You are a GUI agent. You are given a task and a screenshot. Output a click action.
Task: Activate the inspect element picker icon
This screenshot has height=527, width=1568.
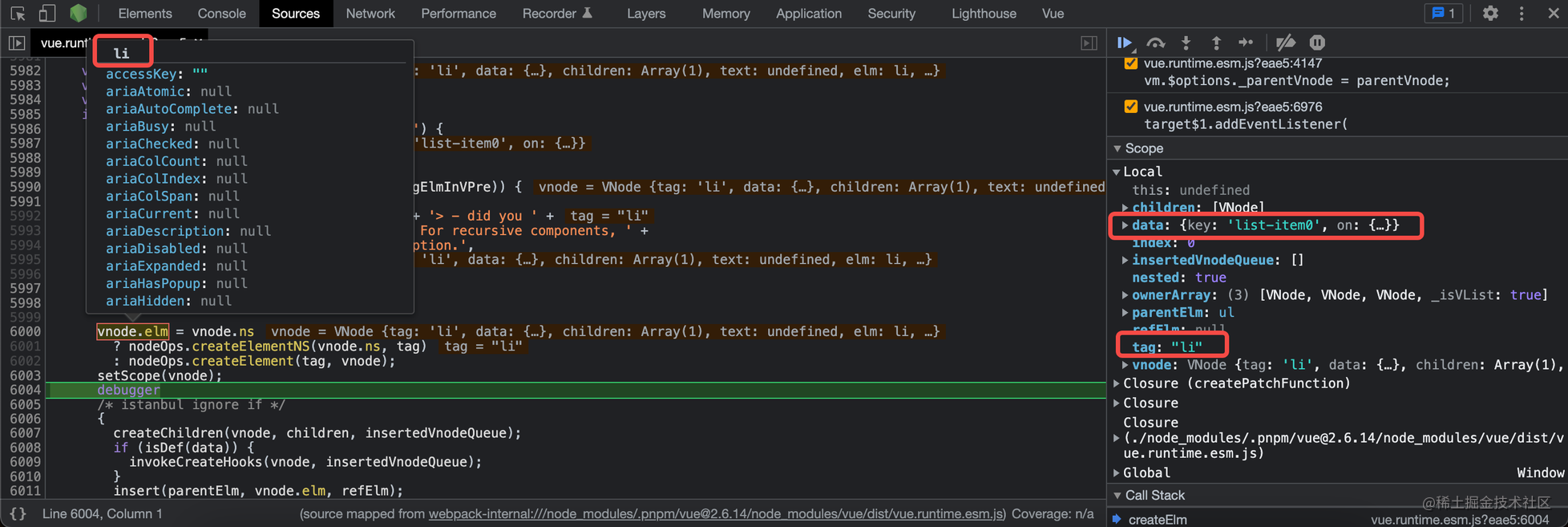[18, 14]
